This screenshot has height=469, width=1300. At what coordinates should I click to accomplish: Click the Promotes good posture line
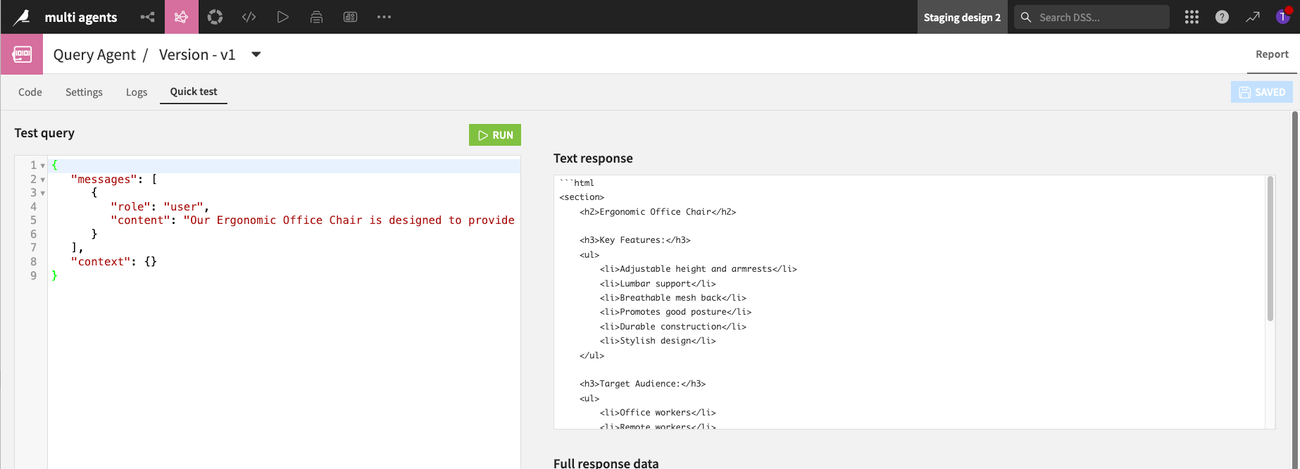click(675, 312)
